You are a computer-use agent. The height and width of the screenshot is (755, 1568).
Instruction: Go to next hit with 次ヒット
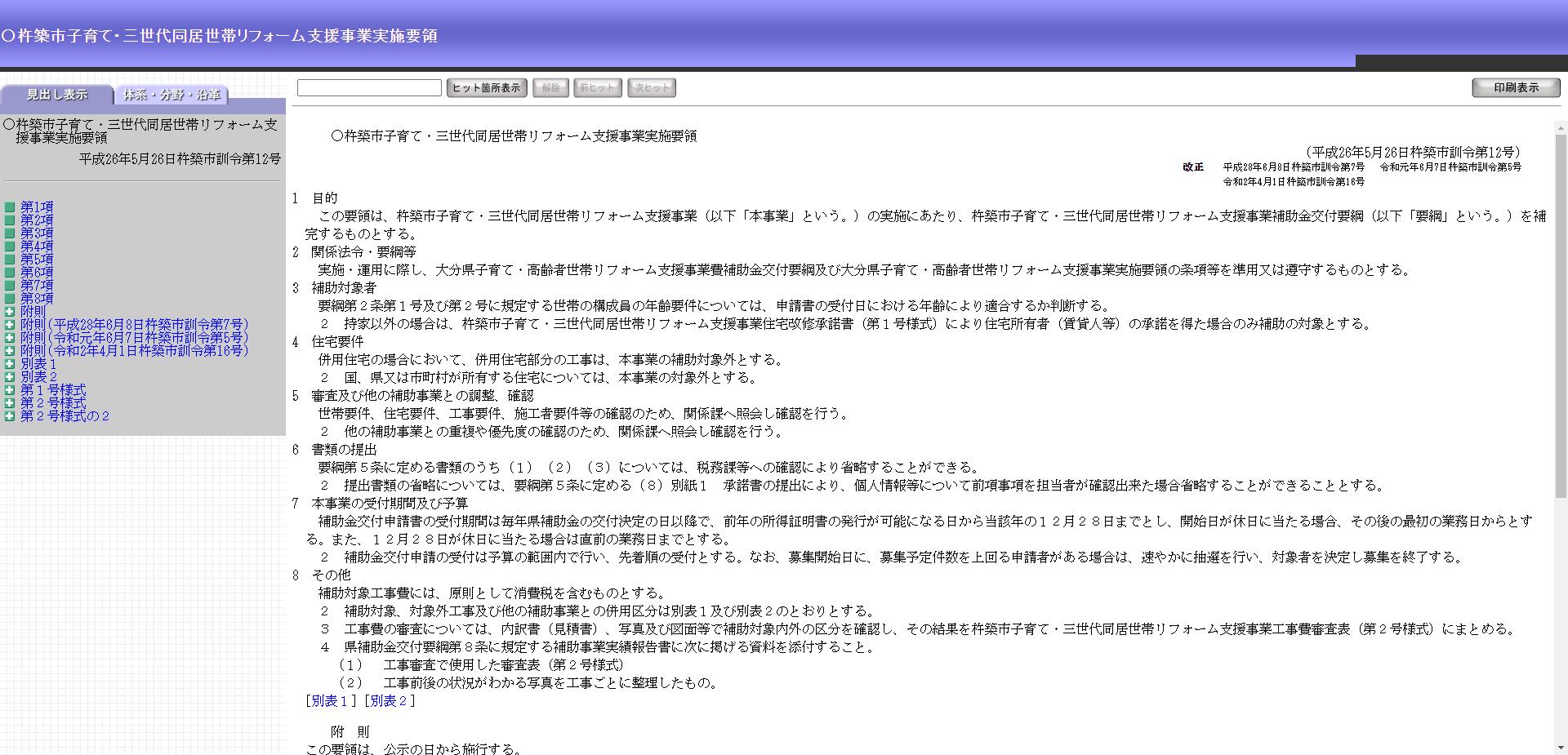(652, 88)
